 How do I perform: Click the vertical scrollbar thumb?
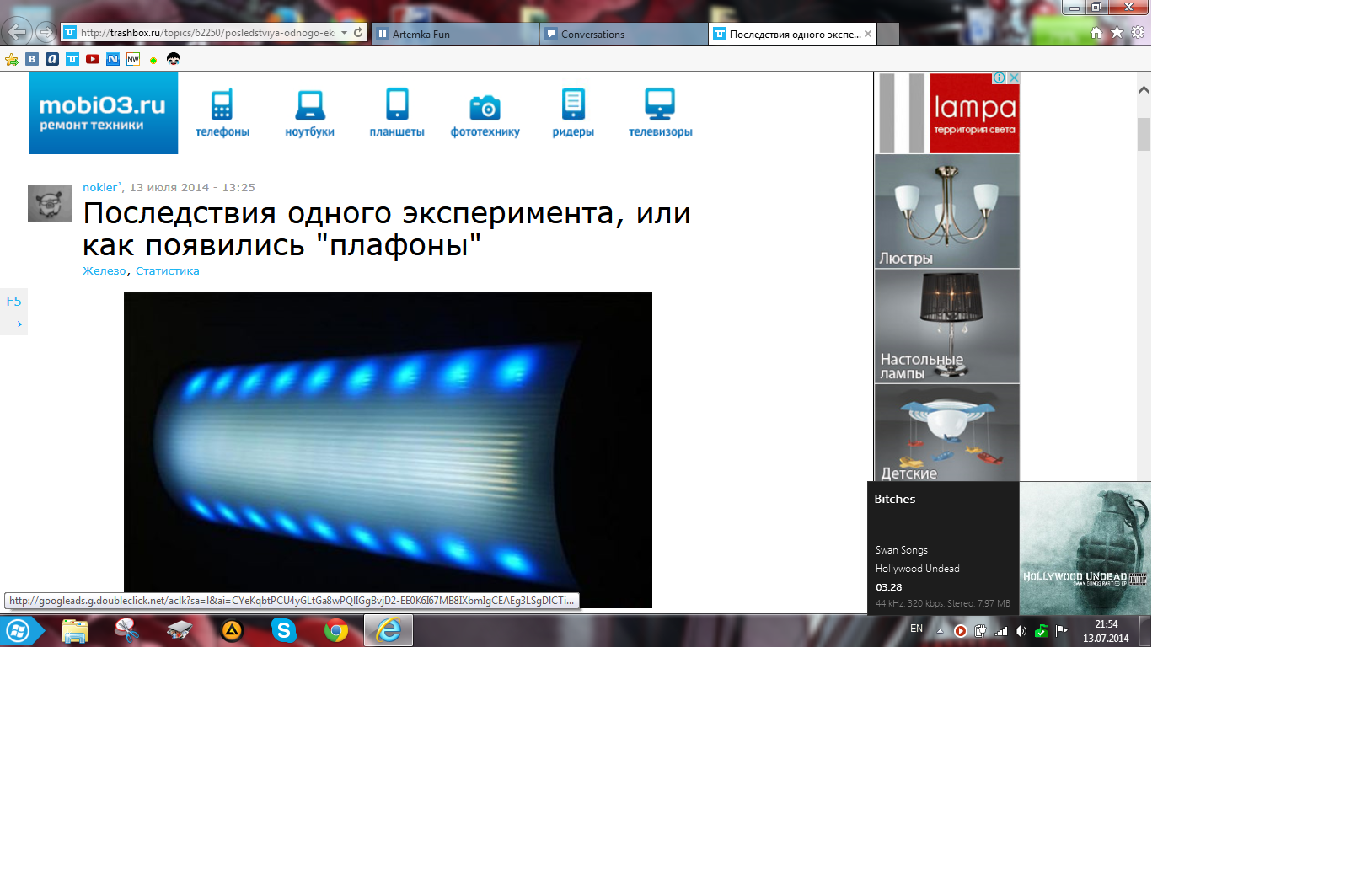[x=1144, y=134]
